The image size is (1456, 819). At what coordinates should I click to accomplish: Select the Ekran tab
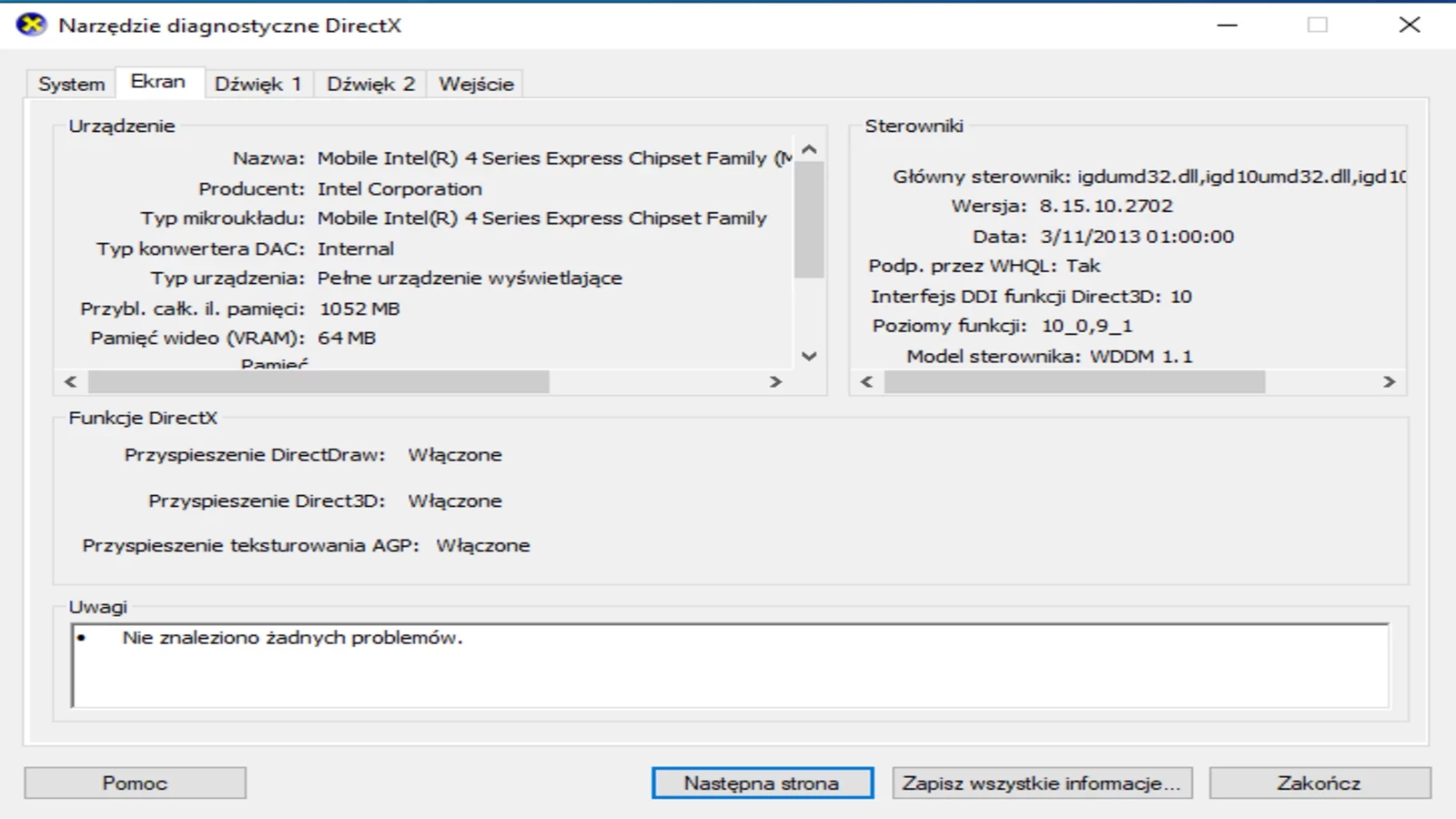[x=158, y=81]
